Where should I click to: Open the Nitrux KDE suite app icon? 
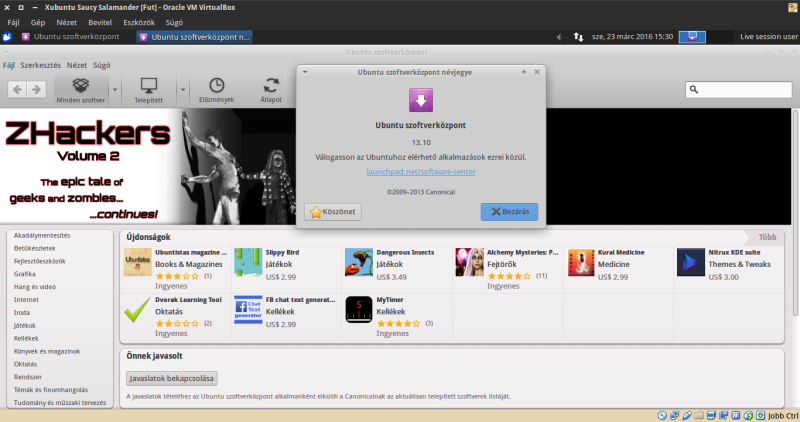(691, 262)
